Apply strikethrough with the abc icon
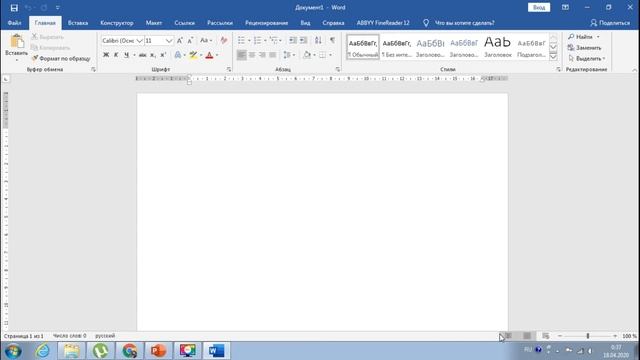This screenshot has width=640, height=360. (x=142, y=55)
